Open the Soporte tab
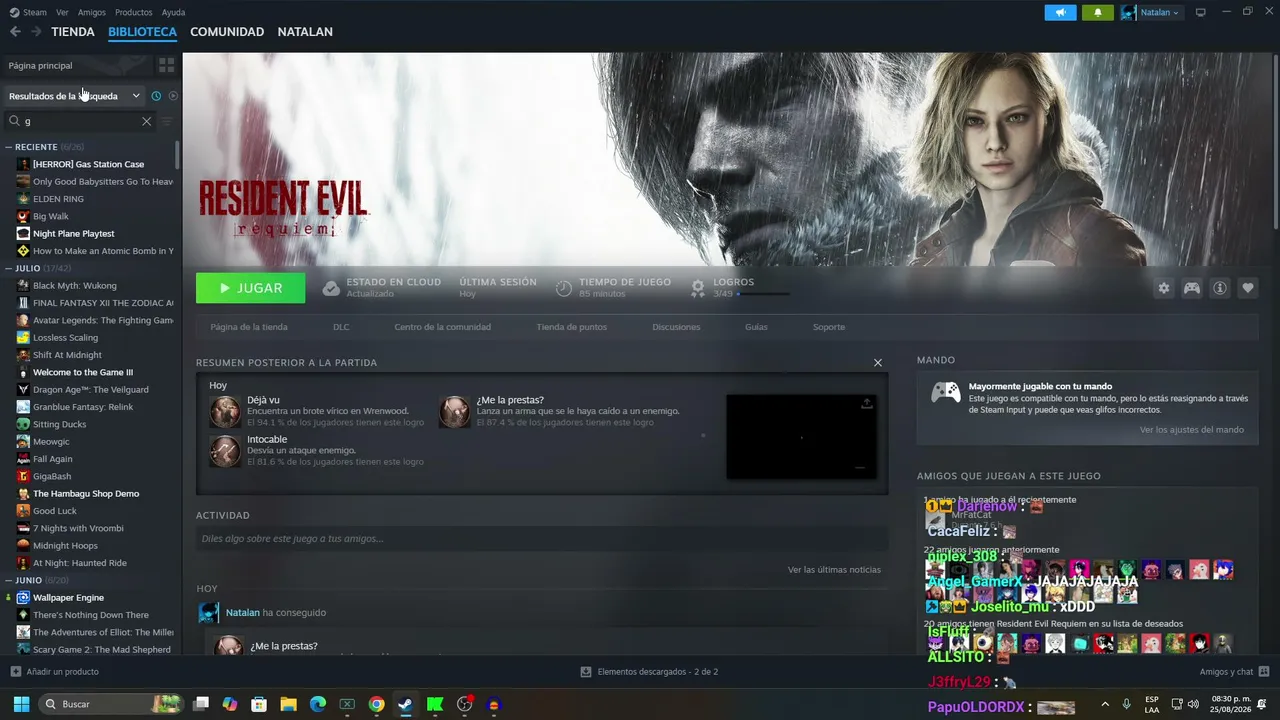This screenshot has height=720, width=1280. [829, 327]
